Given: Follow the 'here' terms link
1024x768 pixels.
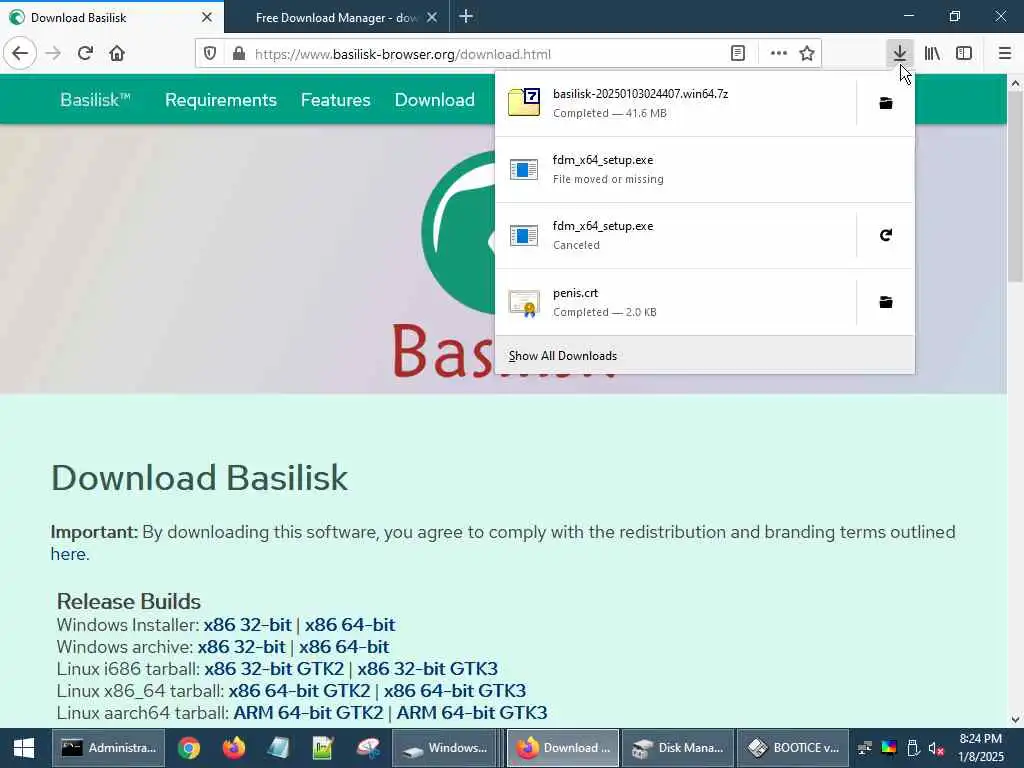Looking at the screenshot, I should (x=68, y=554).
